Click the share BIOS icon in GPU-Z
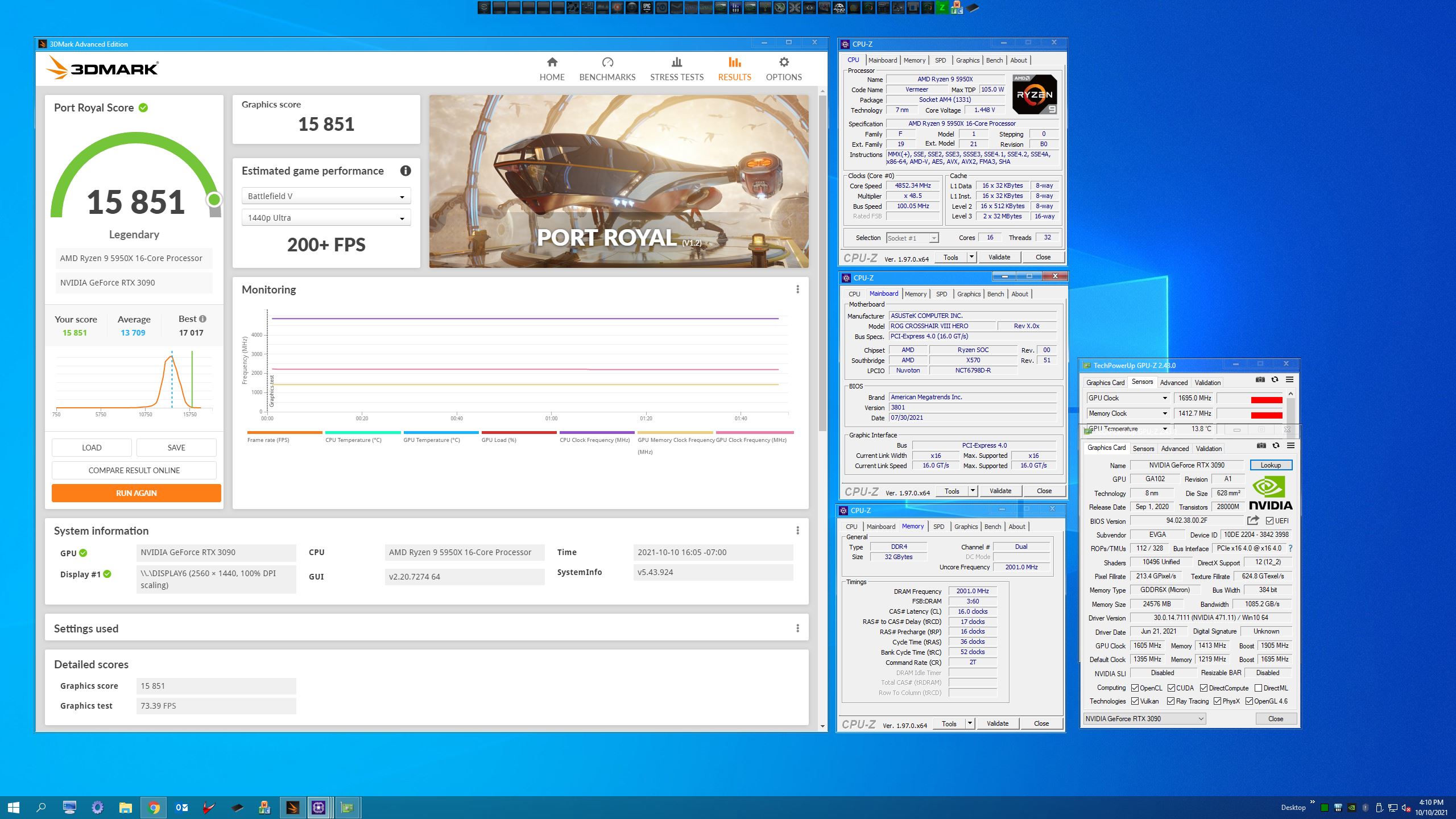Viewport: 1456px width, 819px height. tap(1253, 520)
